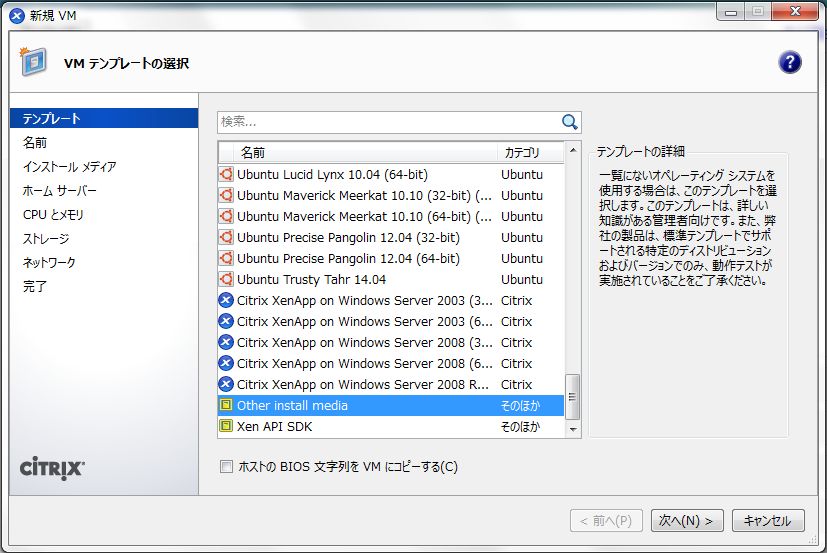The height and width of the screenshot is (553, 827).
Task: Click the template list scrollbar thumb
Action: click(573, 397)
